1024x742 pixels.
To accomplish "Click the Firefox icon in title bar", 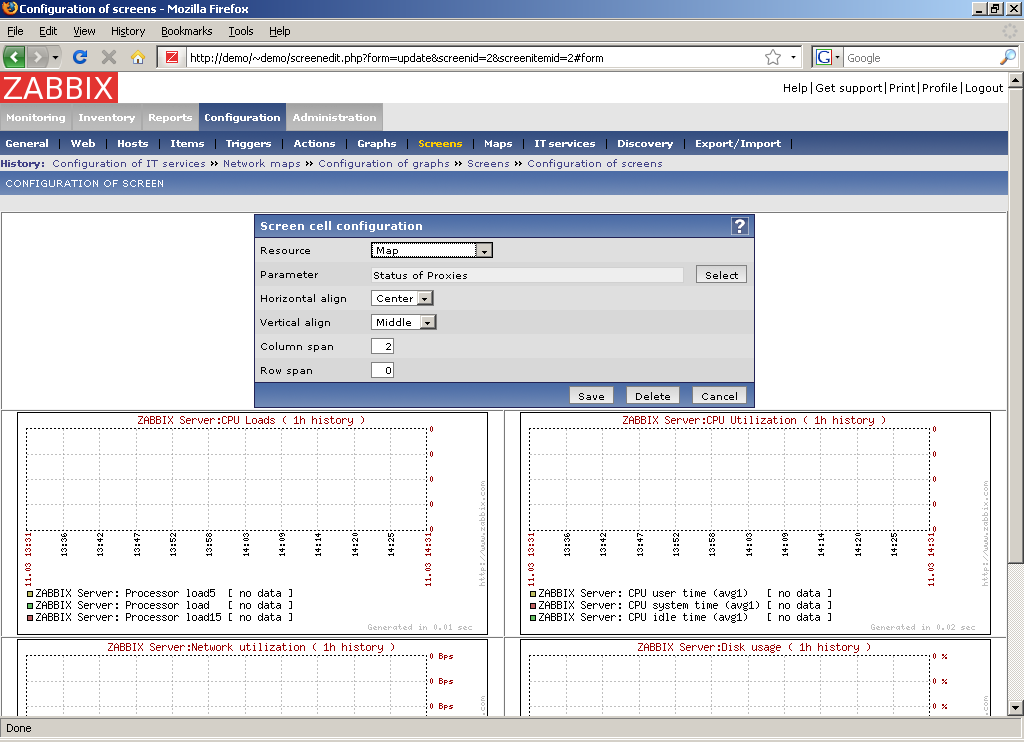I will [9, 8].
